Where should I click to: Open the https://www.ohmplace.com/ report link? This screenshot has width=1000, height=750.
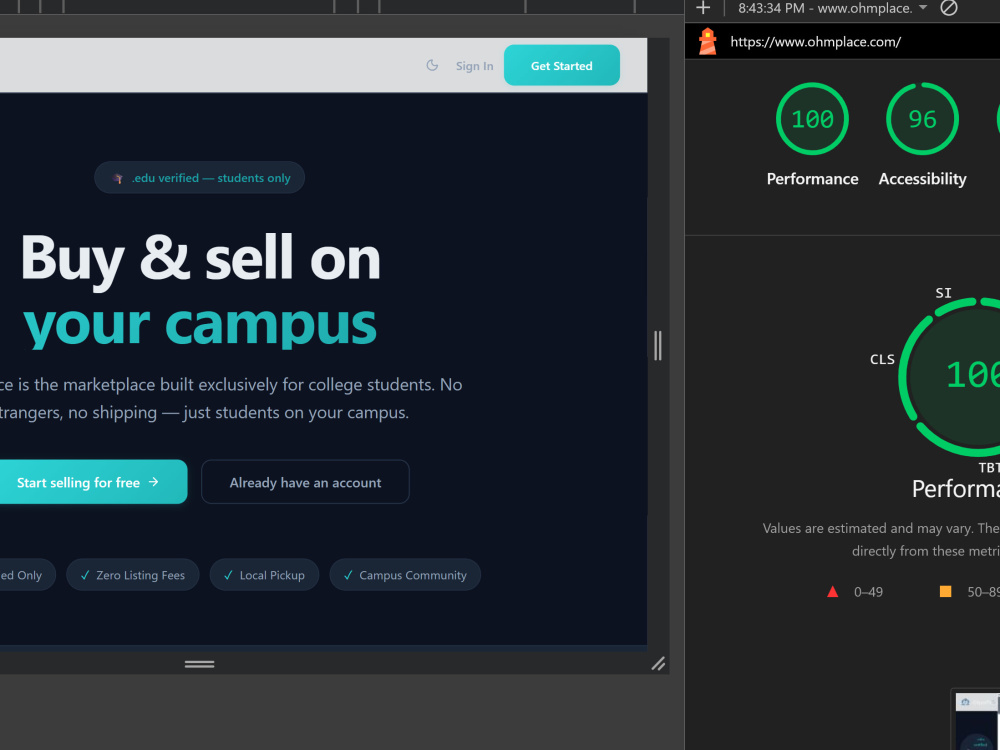pyautogui.click(x=816, y=42)
